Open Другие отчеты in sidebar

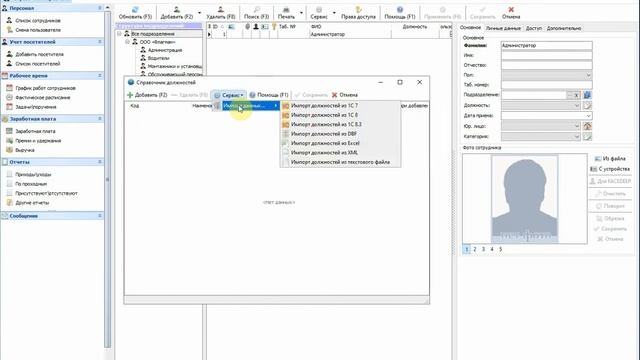tap(32, 203)
